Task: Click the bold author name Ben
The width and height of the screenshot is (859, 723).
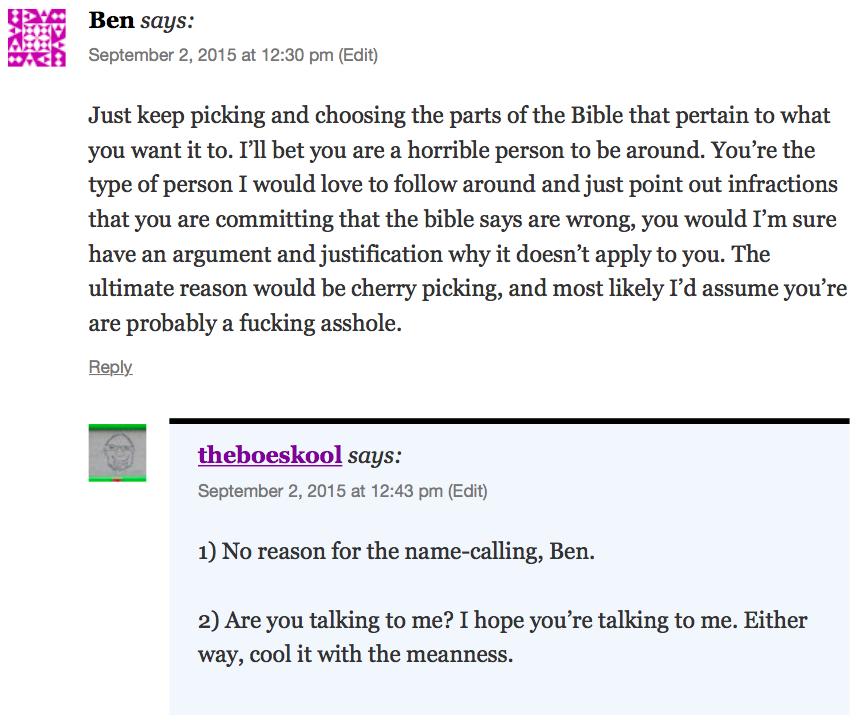Action: coord(111,20)
